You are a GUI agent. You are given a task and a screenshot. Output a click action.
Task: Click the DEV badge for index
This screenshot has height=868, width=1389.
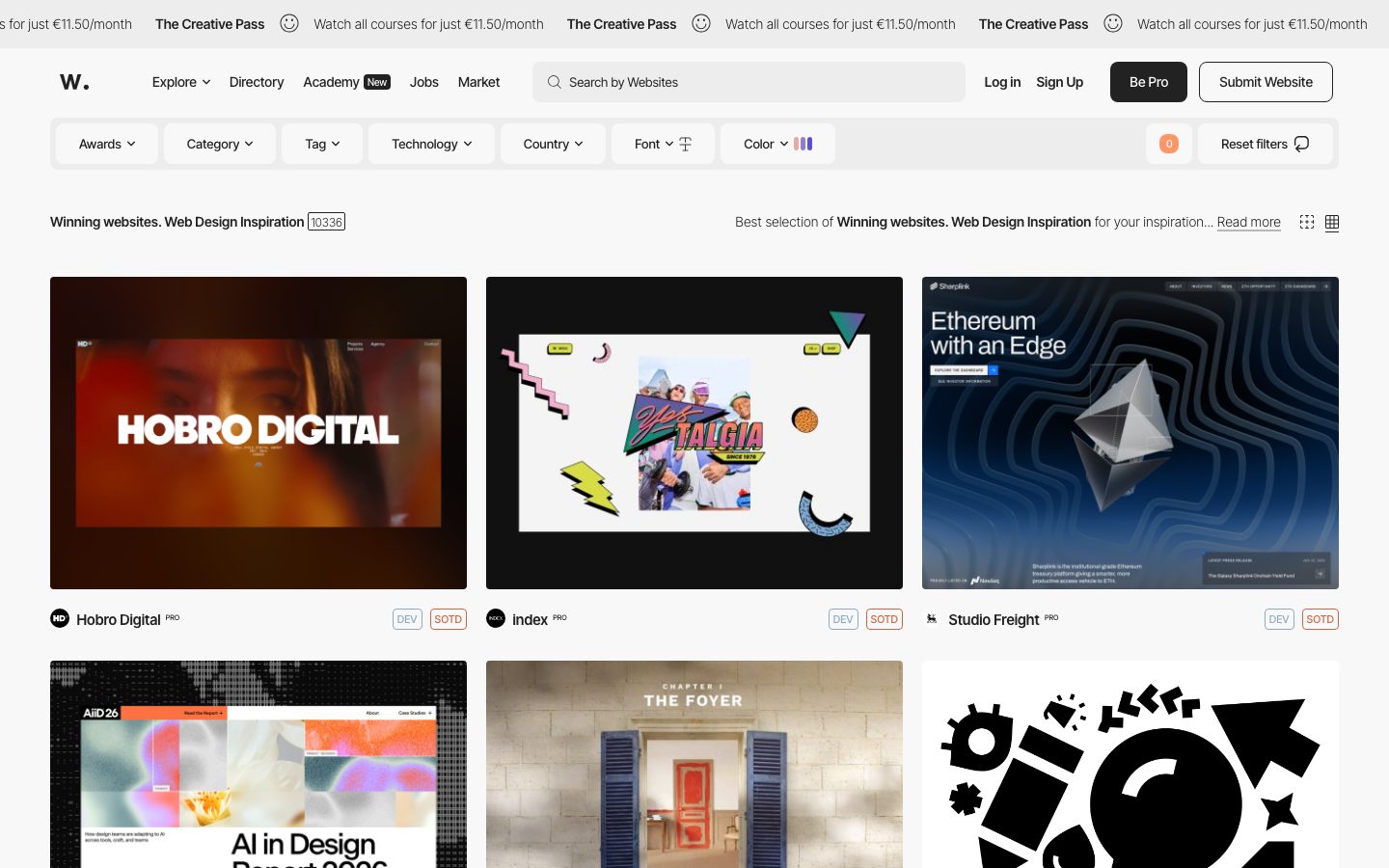pyautogui.click(x=843, y=619)
